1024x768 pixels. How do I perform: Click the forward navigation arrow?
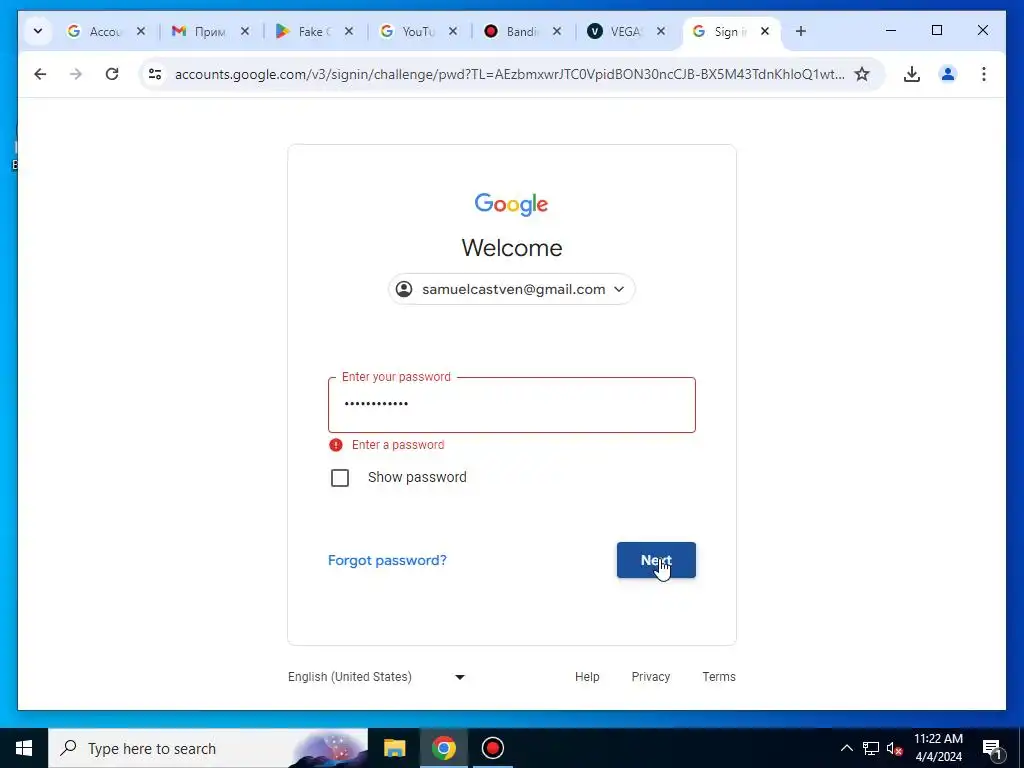76,74
